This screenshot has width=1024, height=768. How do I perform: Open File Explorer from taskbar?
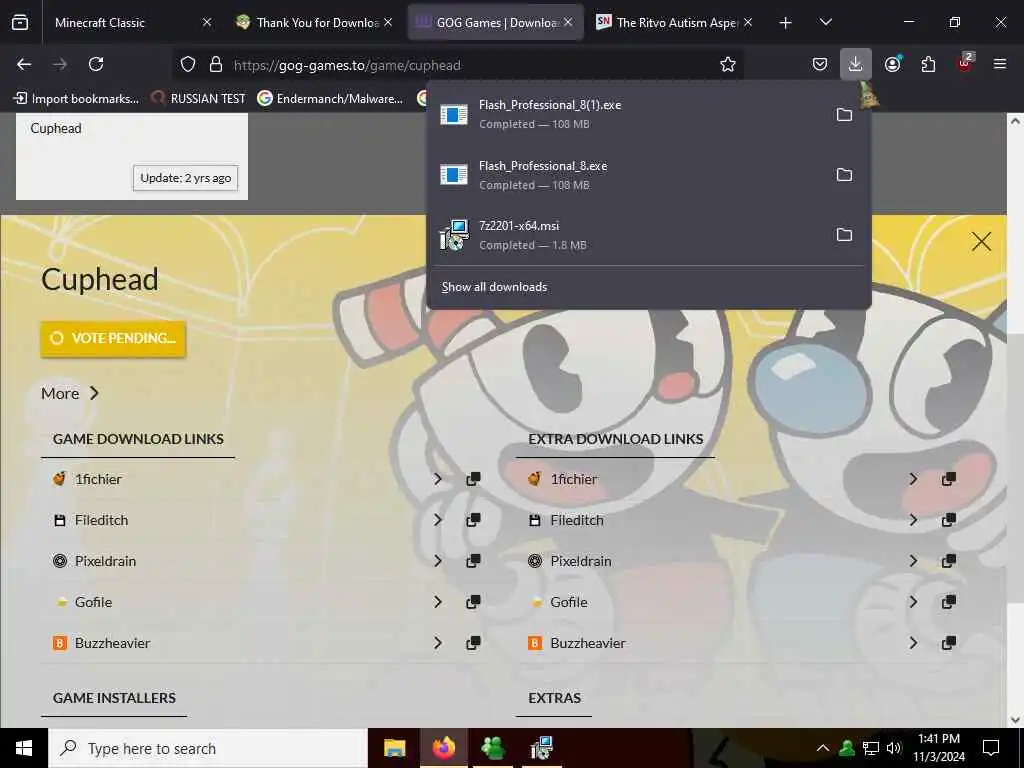394,748
